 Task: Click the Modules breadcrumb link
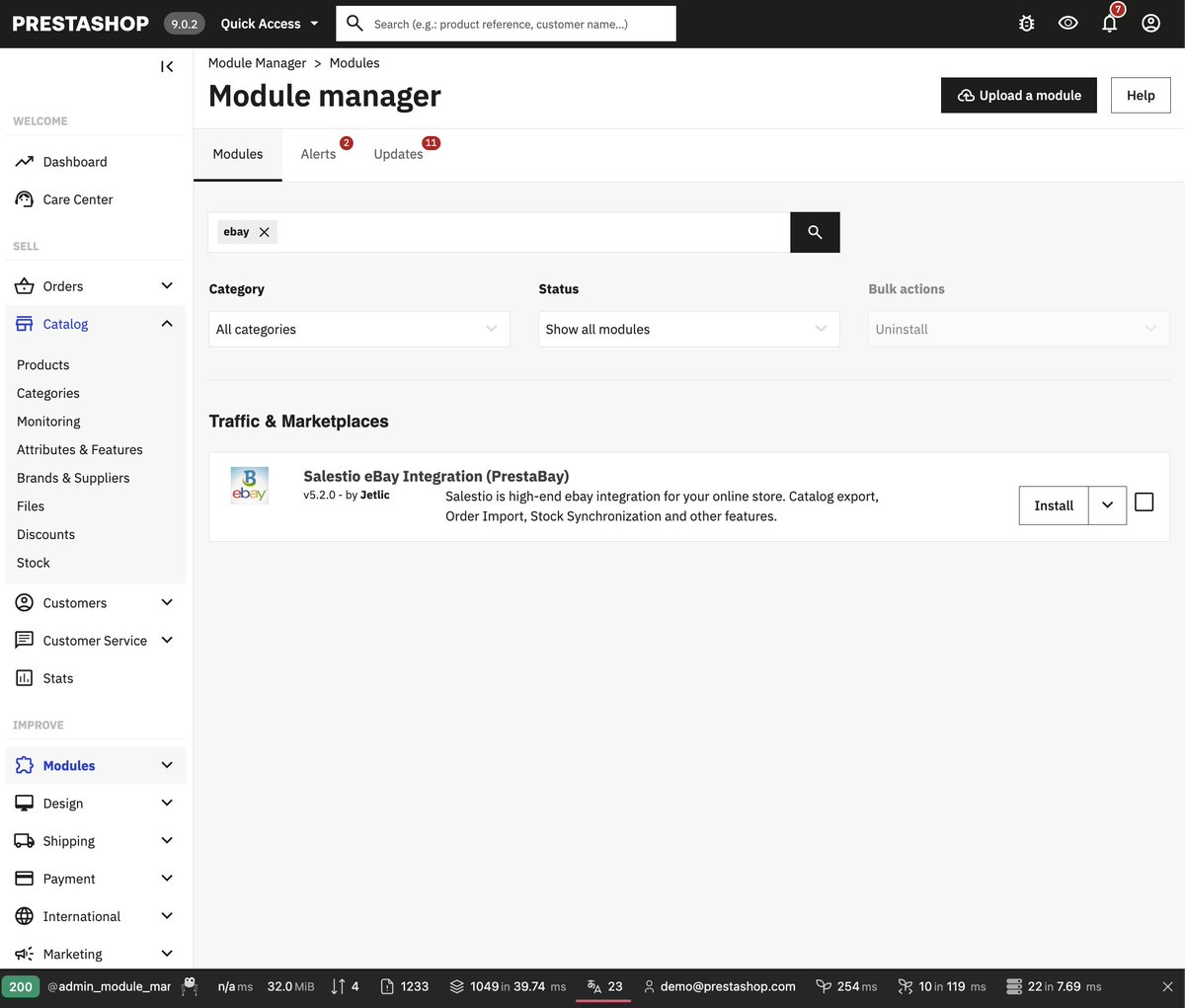pos(355,63)
